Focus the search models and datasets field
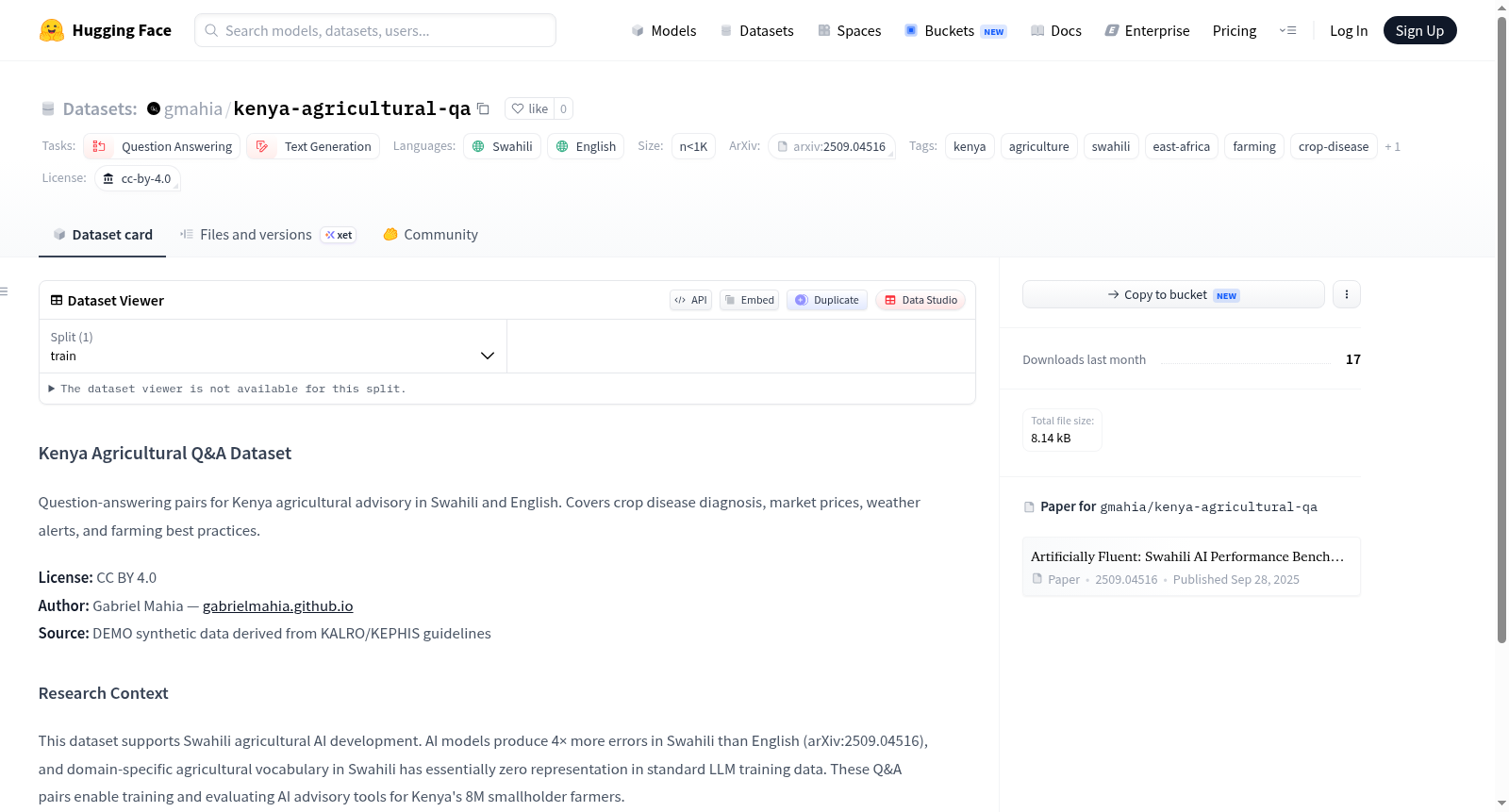Screen dimensions: 1509x812 point(375,30)
